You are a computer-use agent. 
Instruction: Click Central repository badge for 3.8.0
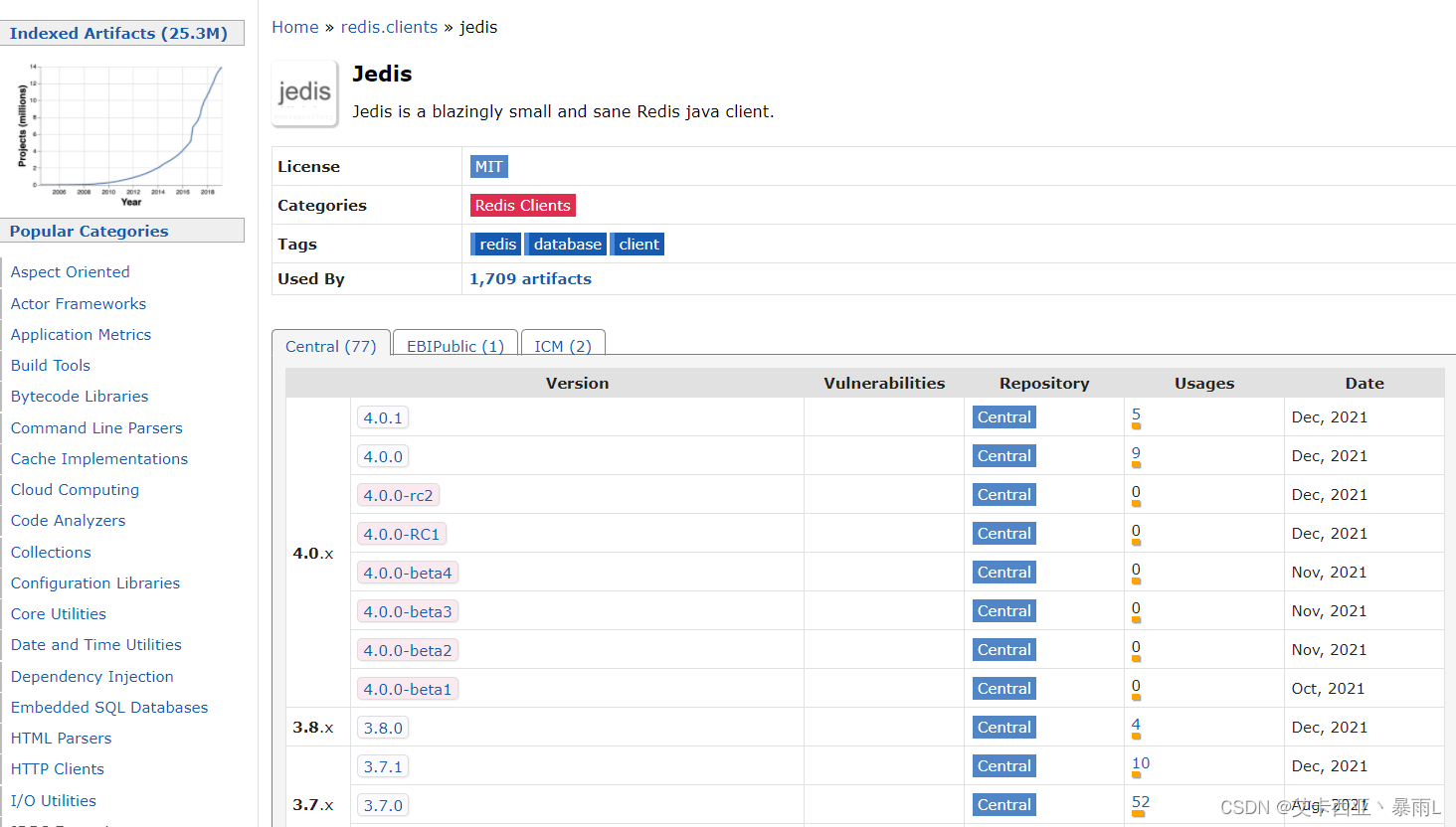point(1004,728)
